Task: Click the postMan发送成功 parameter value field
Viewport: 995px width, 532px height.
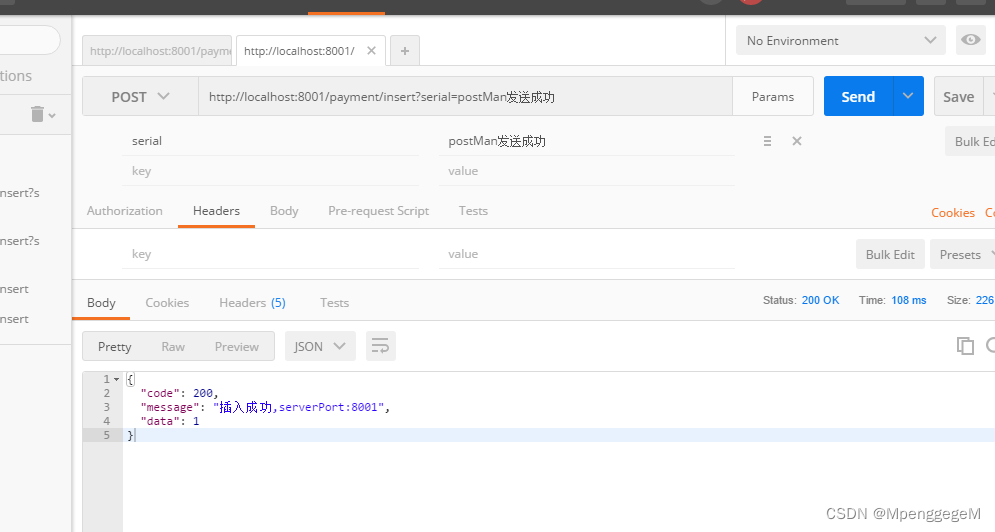Action: (x=586, y=141)
